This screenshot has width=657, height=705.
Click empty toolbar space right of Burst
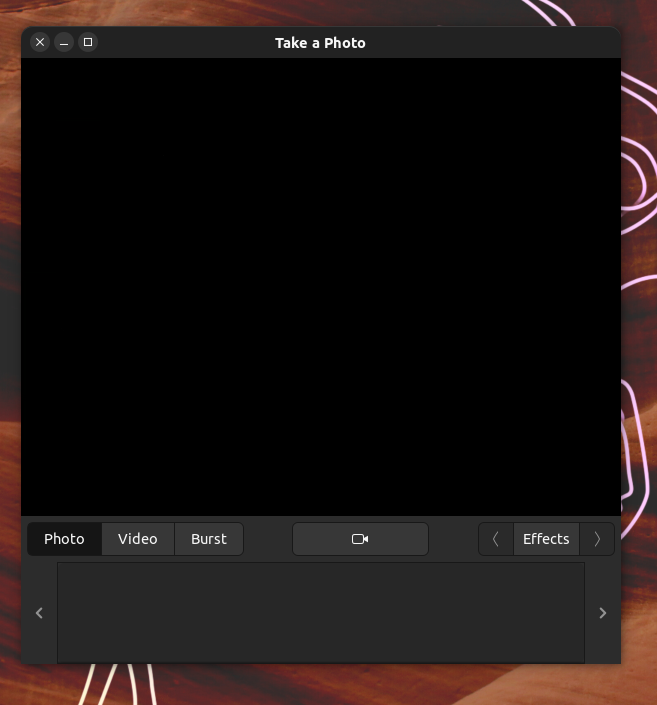[x=267, y=539]
